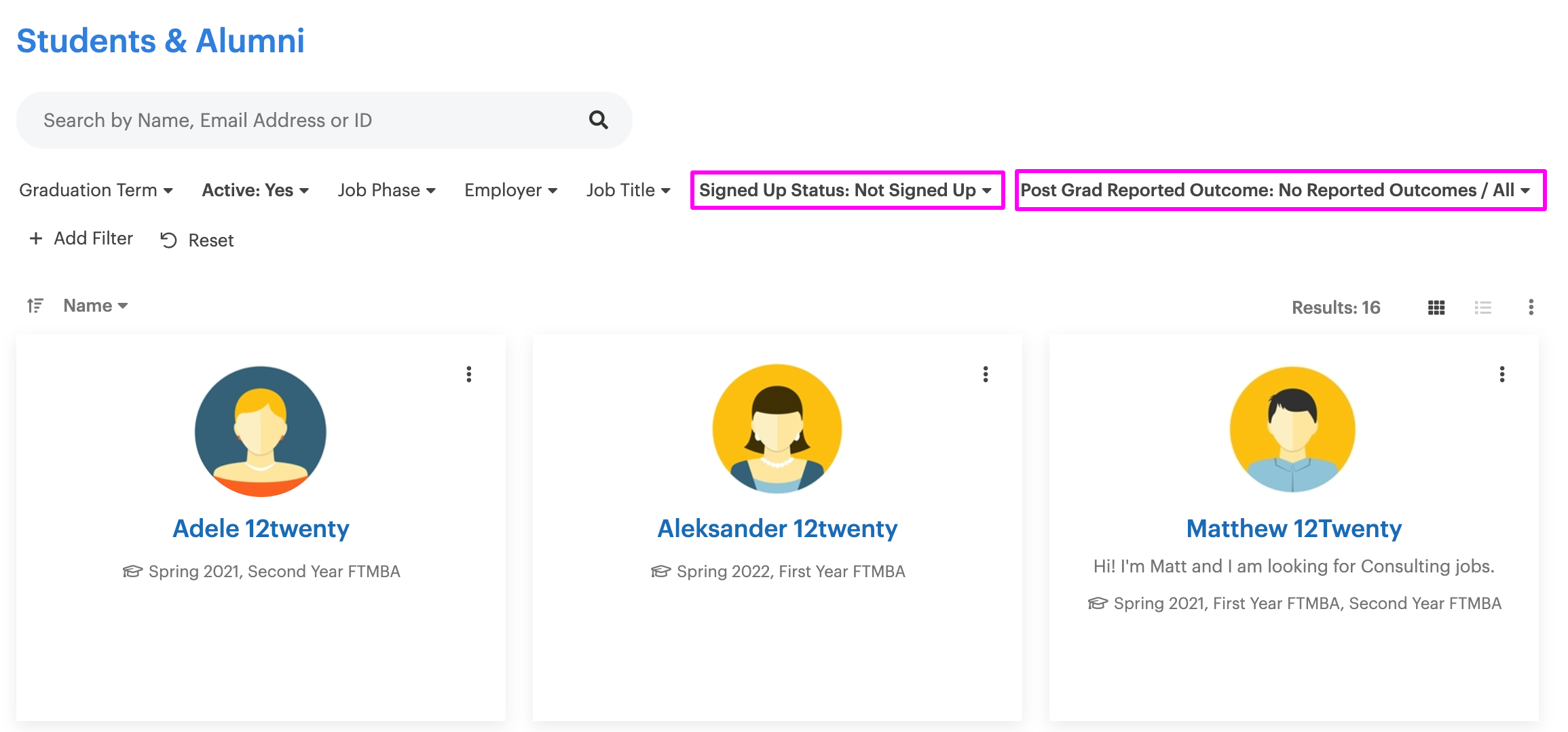
Task: Switch to list view layout
Action: point(1482,308)
